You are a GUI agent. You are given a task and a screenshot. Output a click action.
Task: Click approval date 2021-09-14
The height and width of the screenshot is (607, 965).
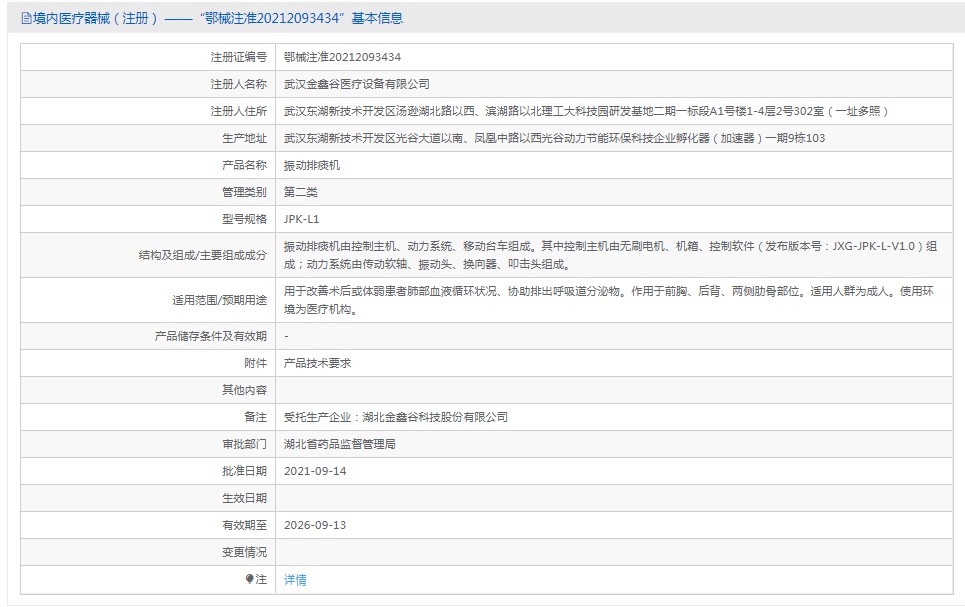(315, 471)
